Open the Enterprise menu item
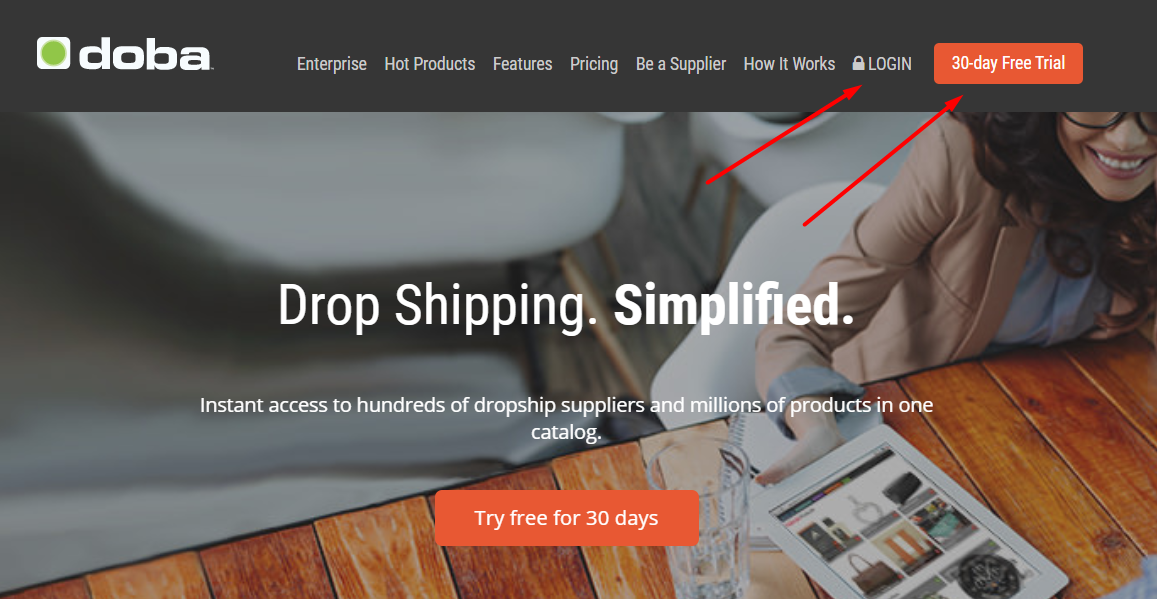The image size is (1157, 599). coord(331,64)
